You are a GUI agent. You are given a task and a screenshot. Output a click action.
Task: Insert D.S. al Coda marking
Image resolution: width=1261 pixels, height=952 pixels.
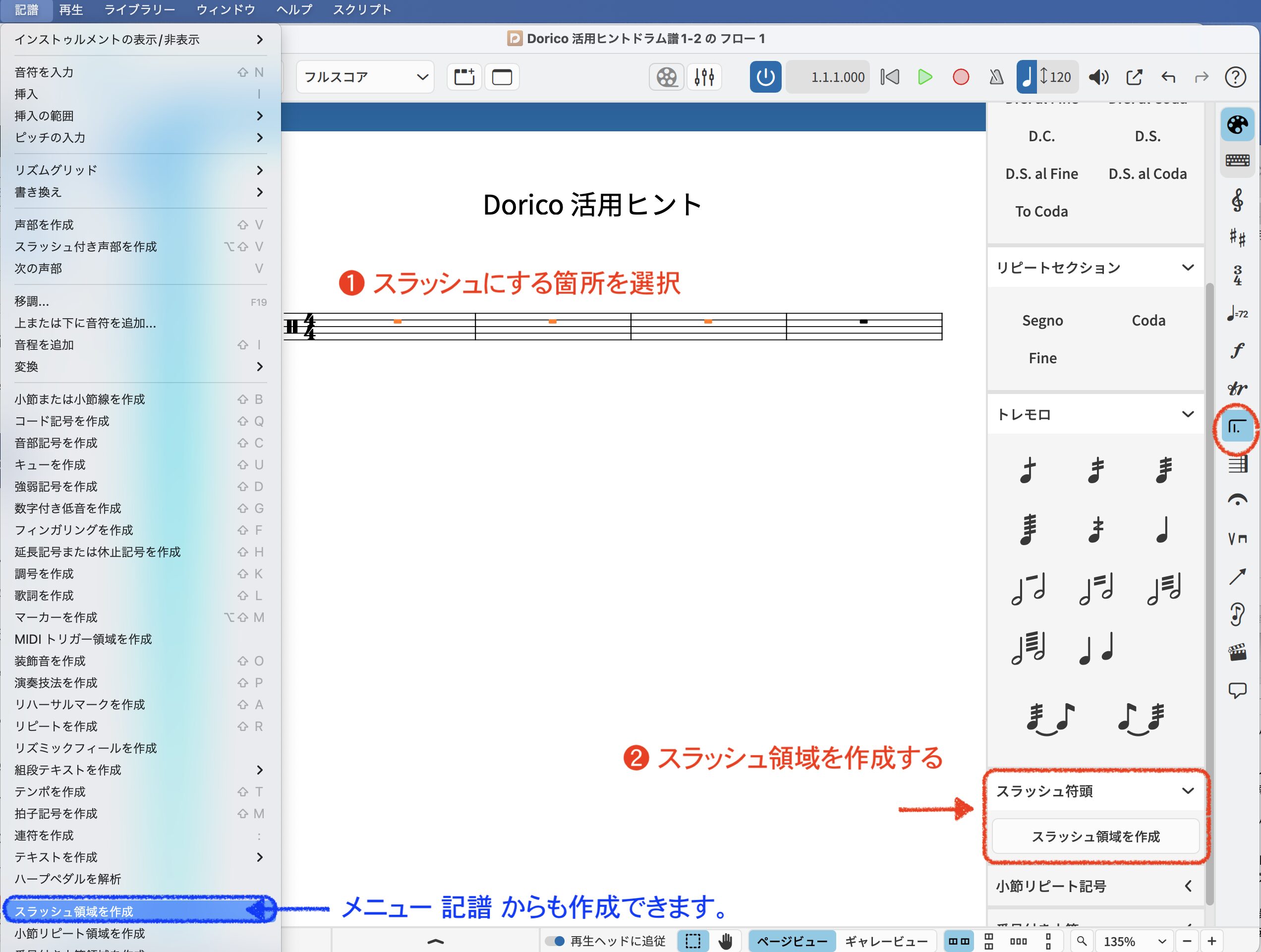pyautogui.click(x=1147, y=174)
